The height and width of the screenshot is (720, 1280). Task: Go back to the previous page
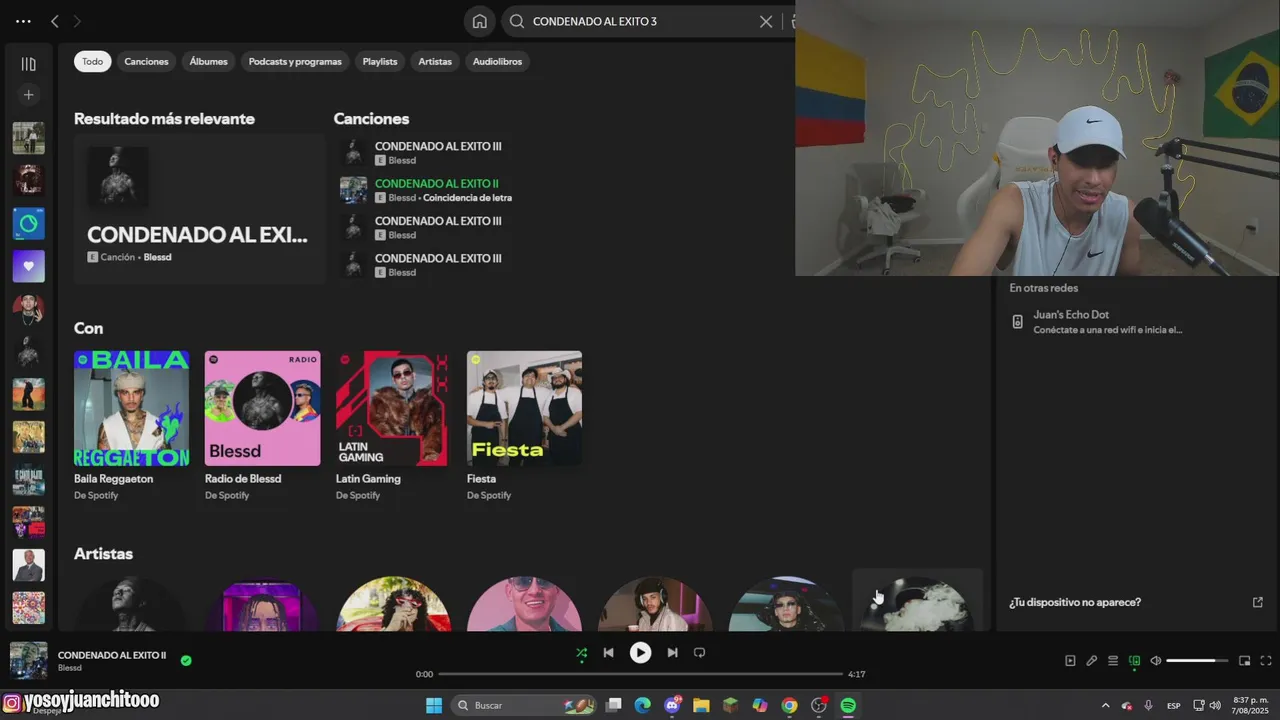coord(55,21)
